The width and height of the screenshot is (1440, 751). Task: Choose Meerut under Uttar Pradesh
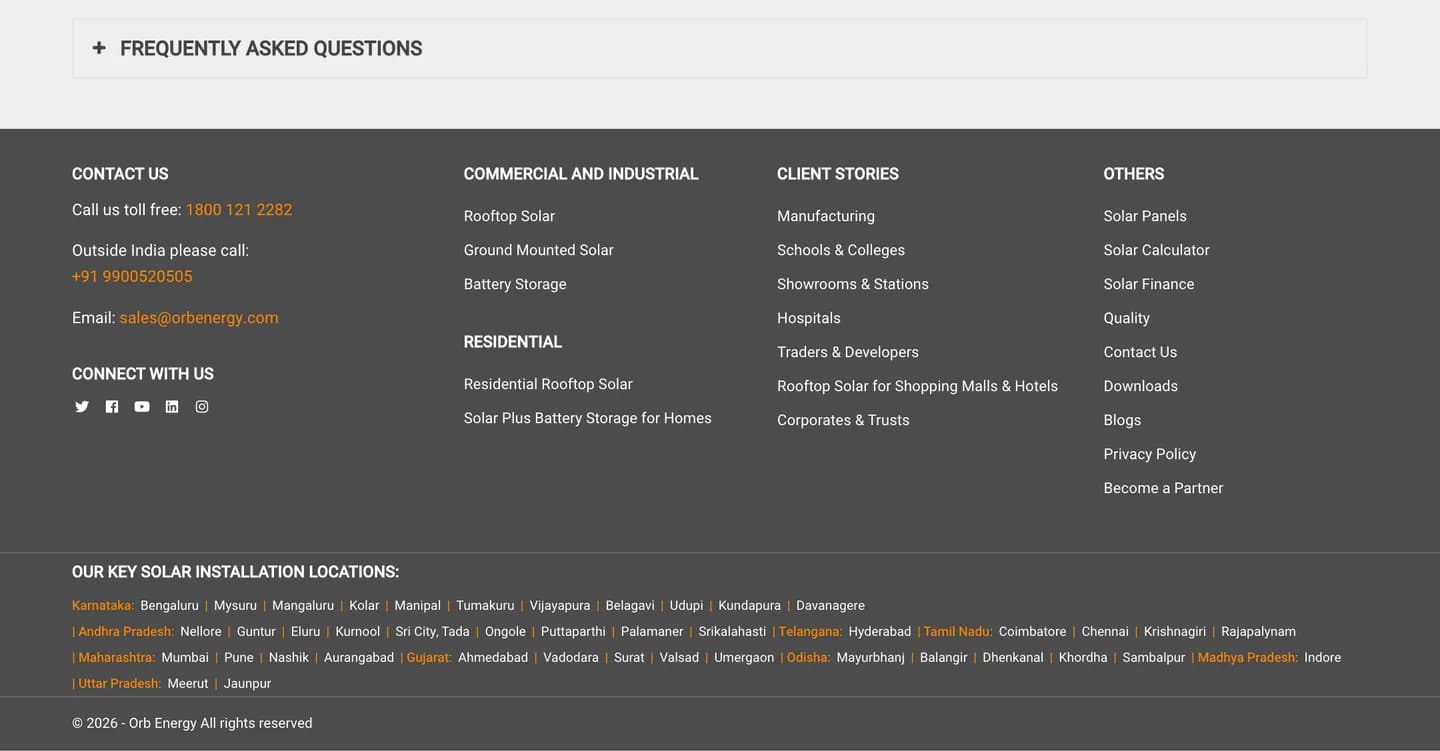point(188,684)
